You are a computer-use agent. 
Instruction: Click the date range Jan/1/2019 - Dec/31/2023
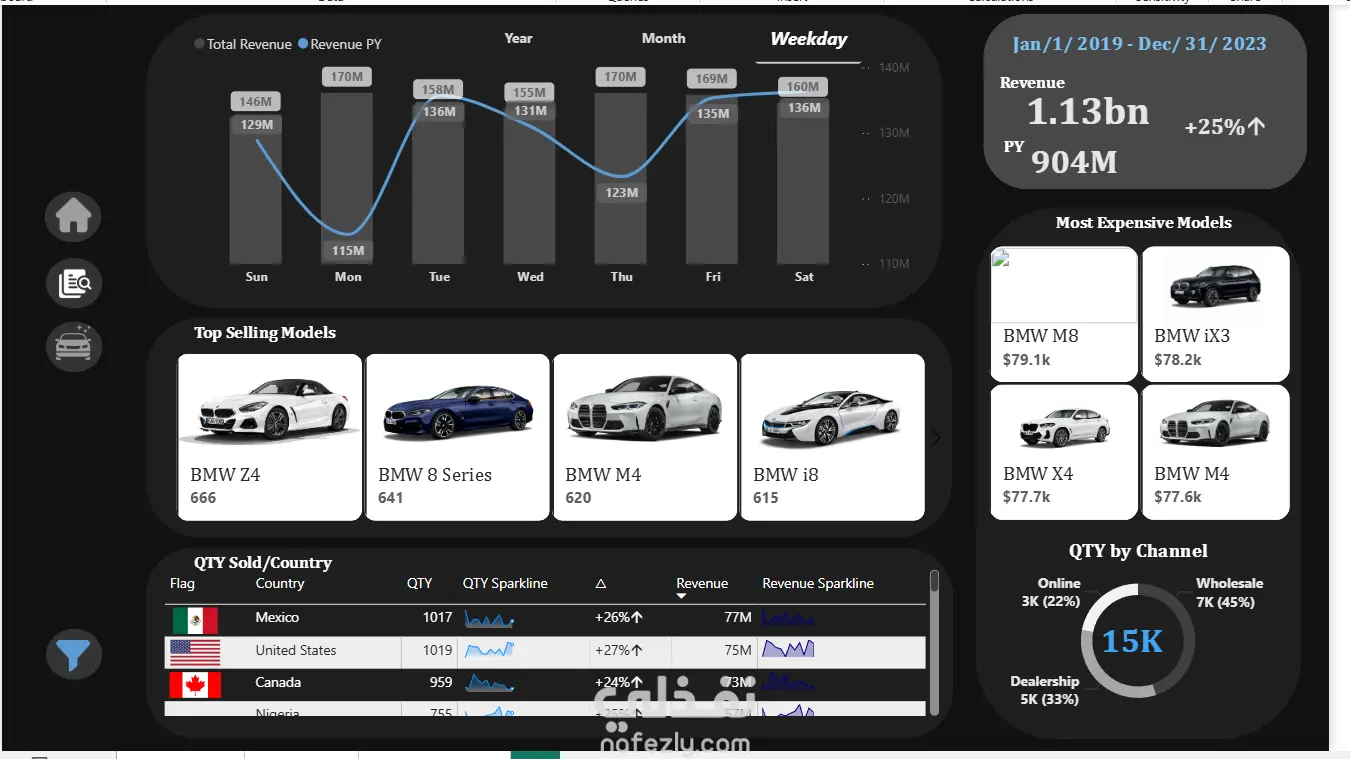(x=1139, y=44)
